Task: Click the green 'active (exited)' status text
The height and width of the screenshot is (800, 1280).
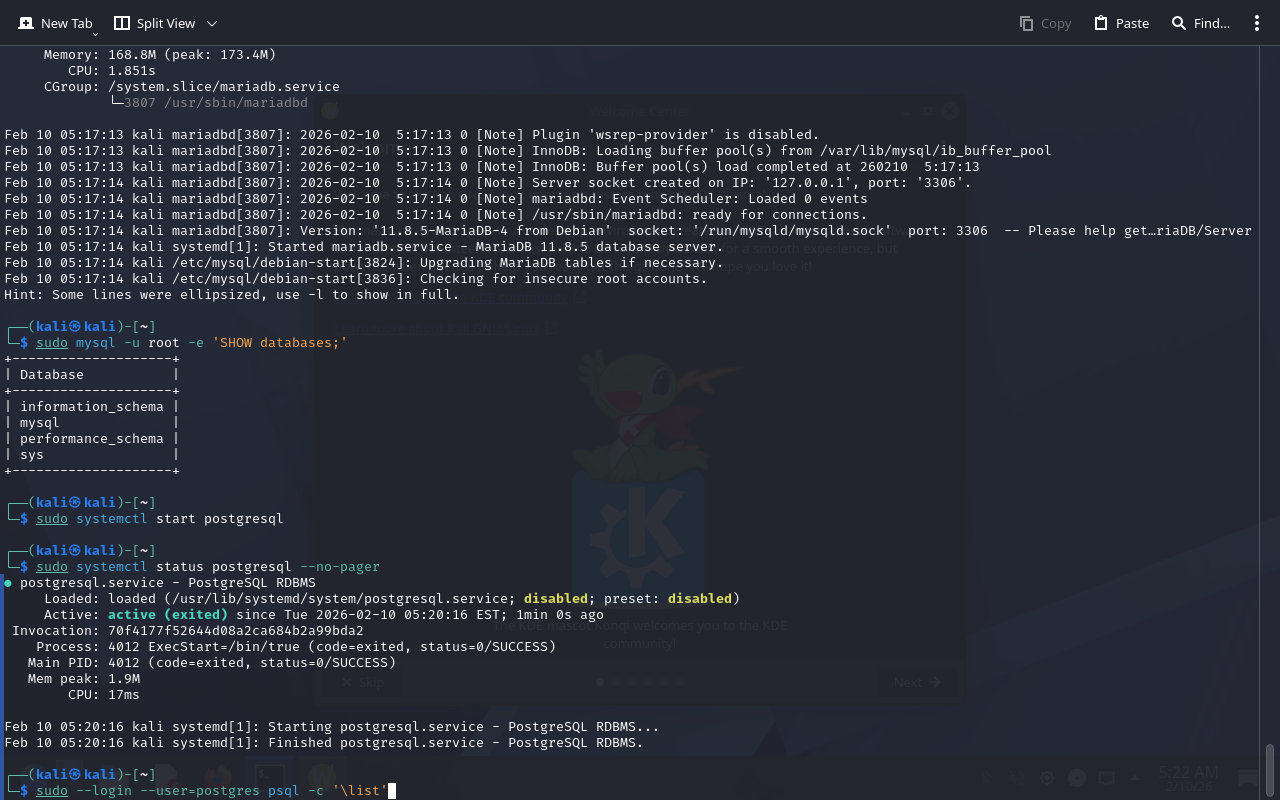Action: tap(167, 615)
